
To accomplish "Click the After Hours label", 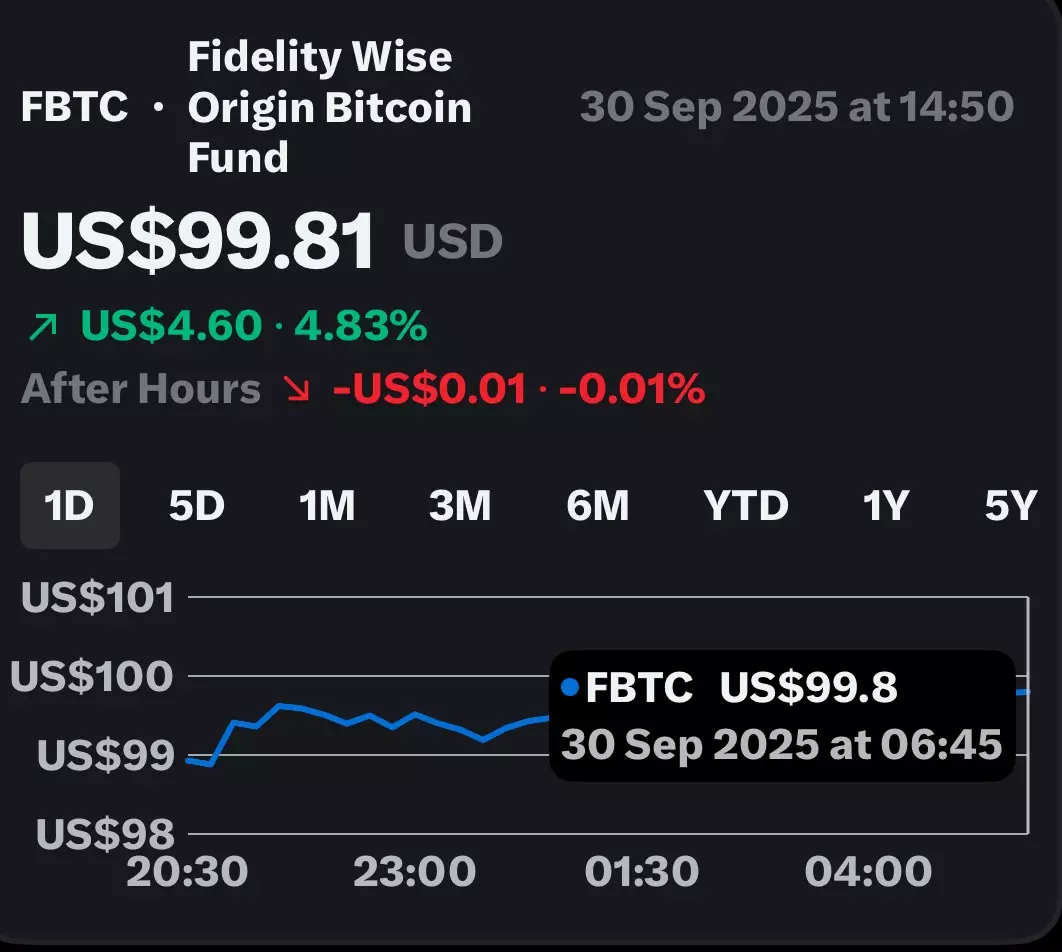I will (x=141, y=389).
